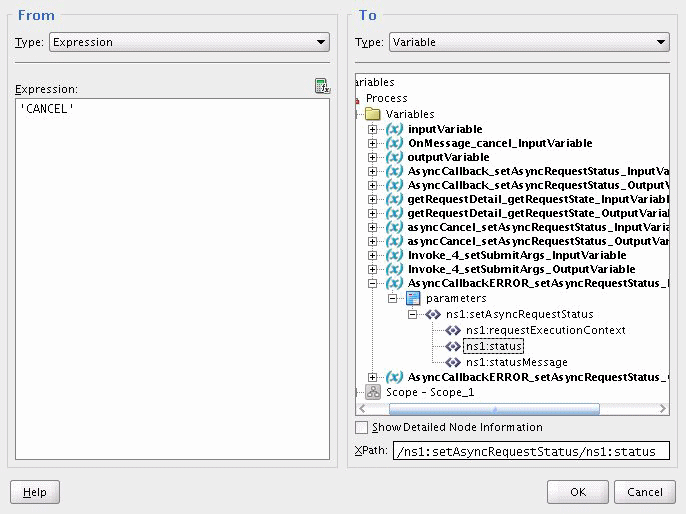
Task: Click the ns1:setAsyncRequestStatus element icon
Action: click(x=433, y=314)
